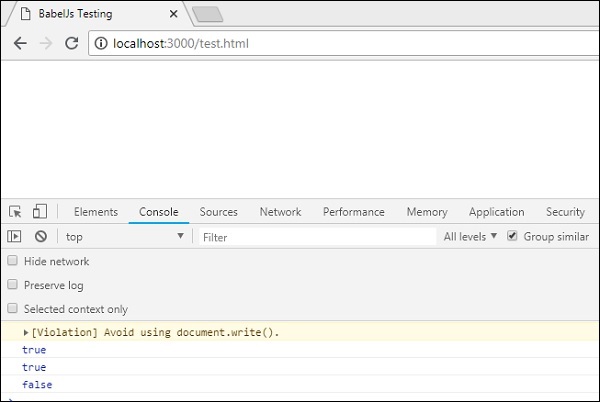Image resolution: width=600 pixels, height=402 pixels.
Task: Reload the page with refresh icon
Action: tap(71, 44)
